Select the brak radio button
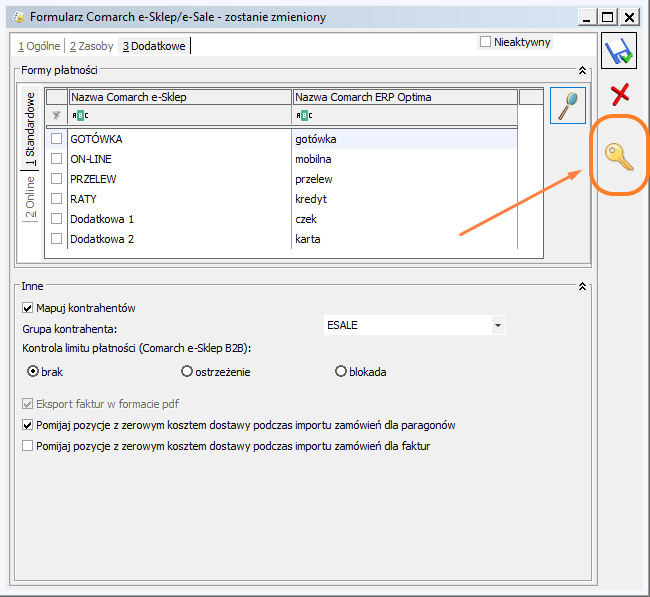 [x=33, y=371]
